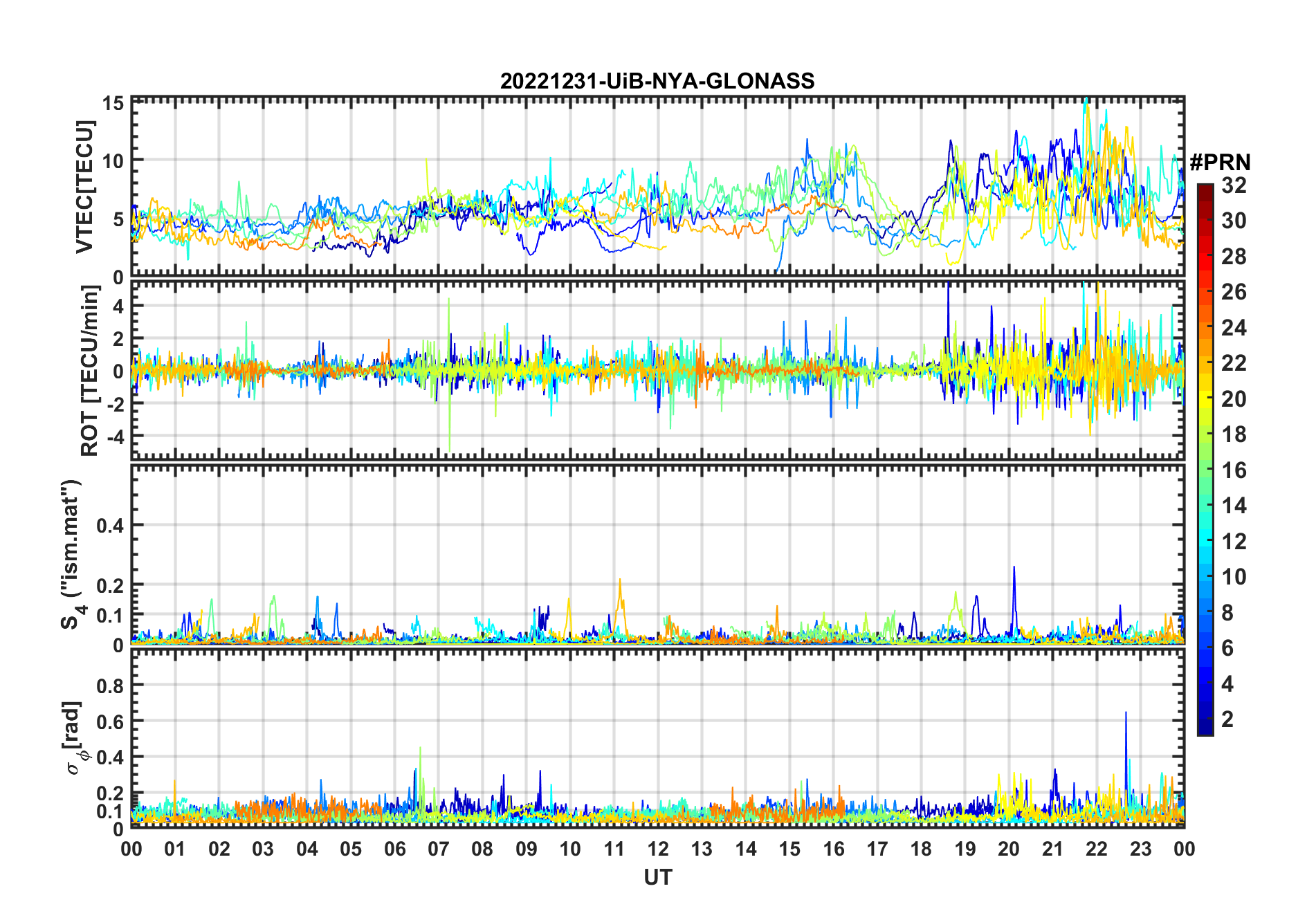Click the VTEC axis tick label 15
This screenshot has width=1316, height=920.
[113, 104]
